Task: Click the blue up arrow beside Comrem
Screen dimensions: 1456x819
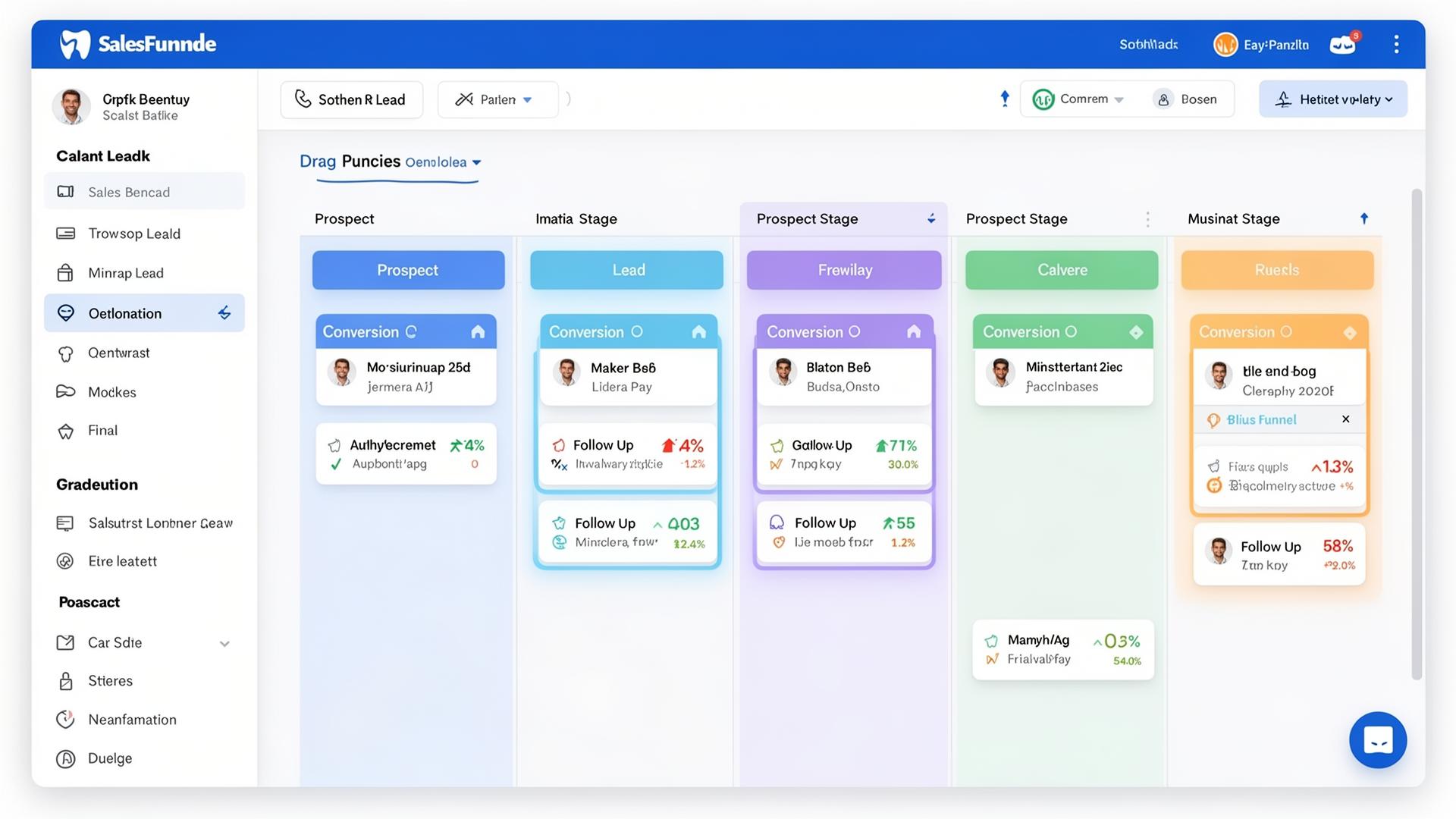Action: [1005, 99]
